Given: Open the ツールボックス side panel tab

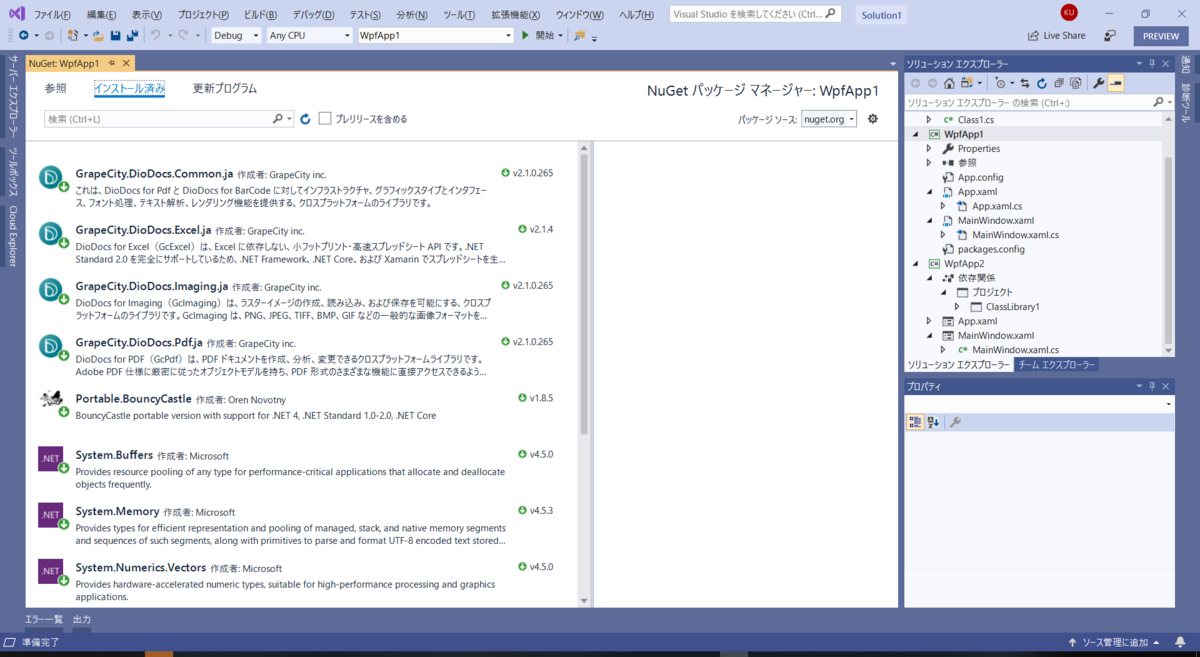Looking at the screenshot, I should point(13,174).
